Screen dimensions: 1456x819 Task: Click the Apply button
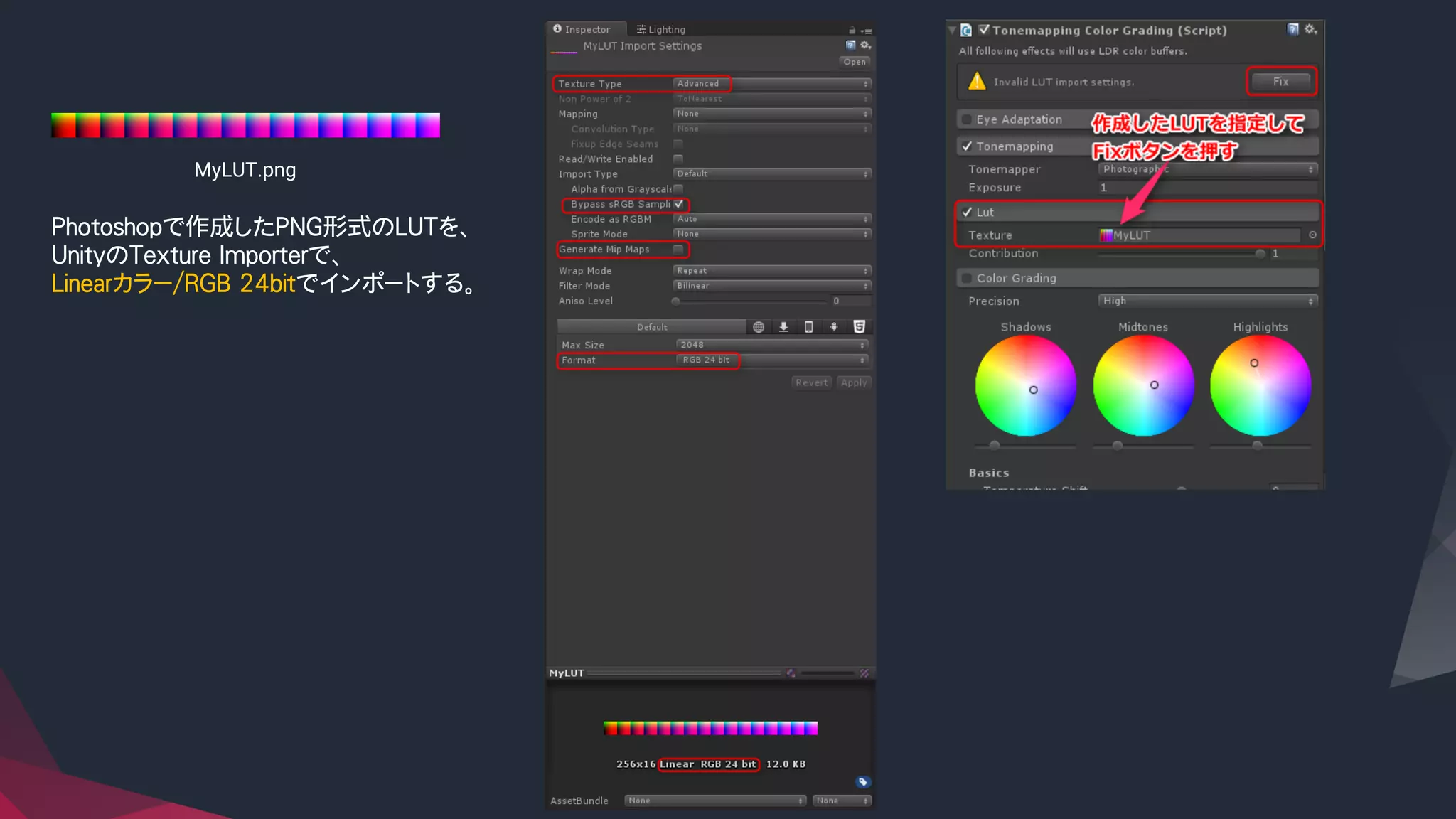point(854,382)
